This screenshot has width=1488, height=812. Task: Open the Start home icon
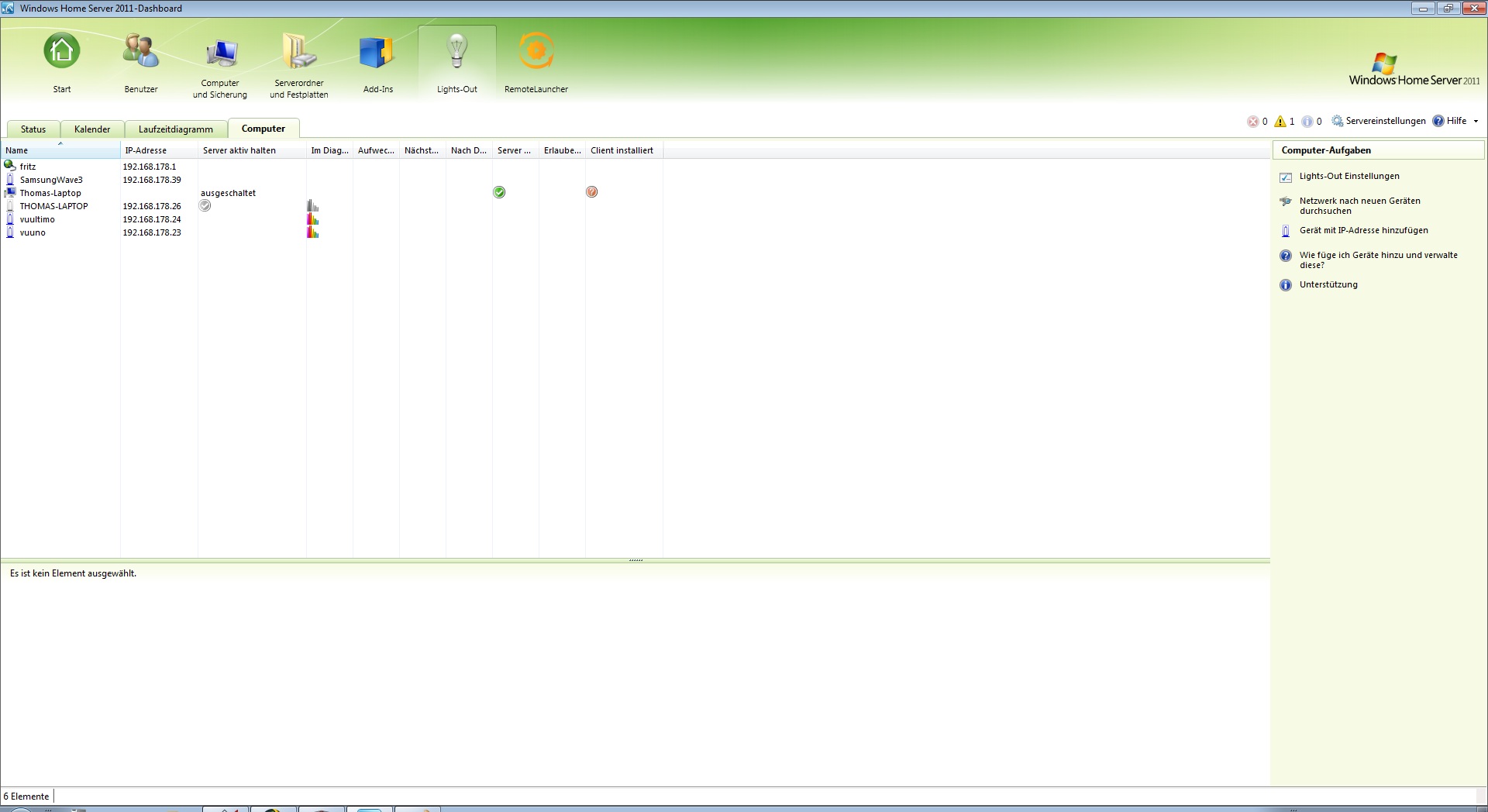coord(62,52)
